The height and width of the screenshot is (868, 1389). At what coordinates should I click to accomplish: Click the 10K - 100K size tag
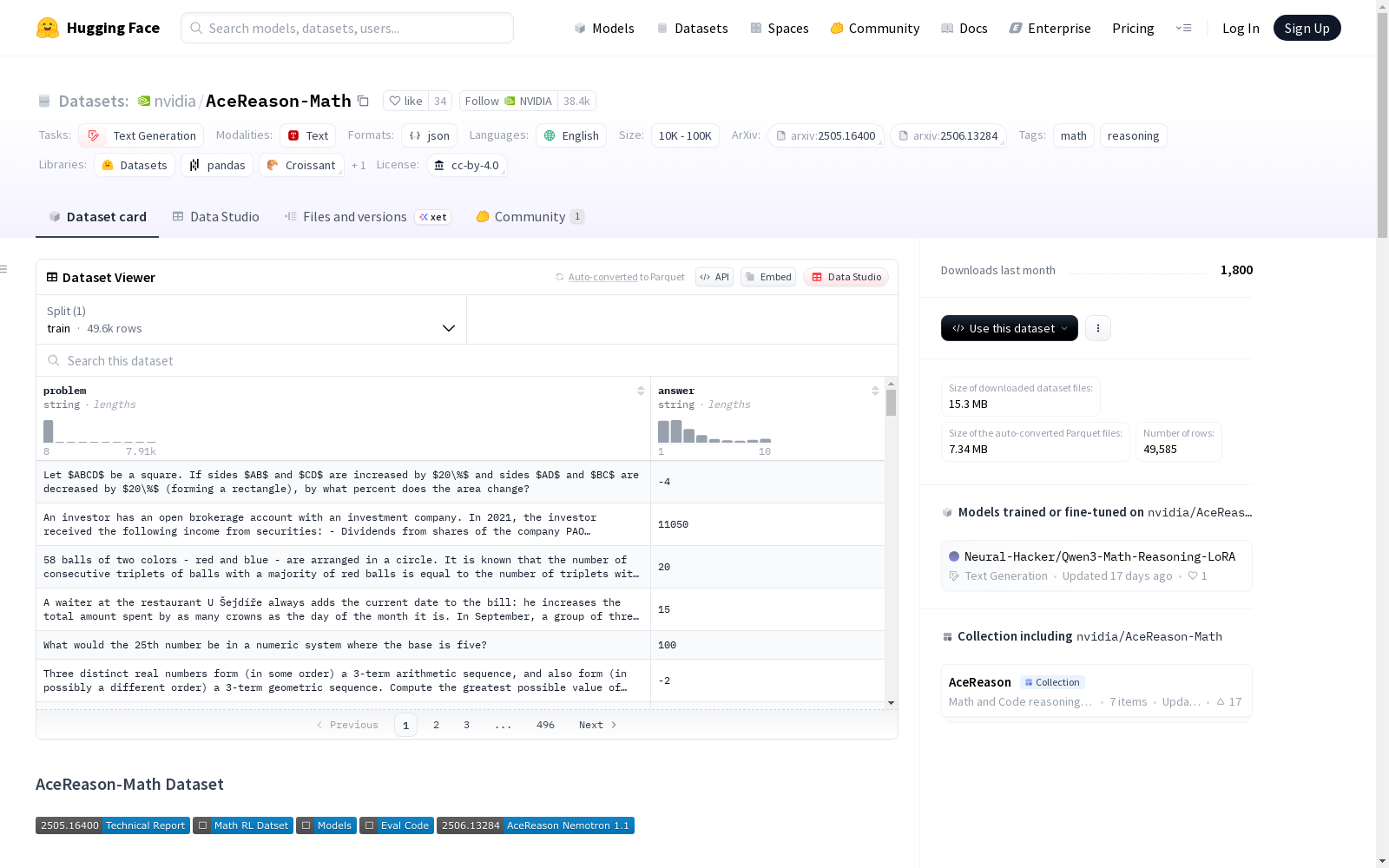pyautogui.click(x=685, y=135)
